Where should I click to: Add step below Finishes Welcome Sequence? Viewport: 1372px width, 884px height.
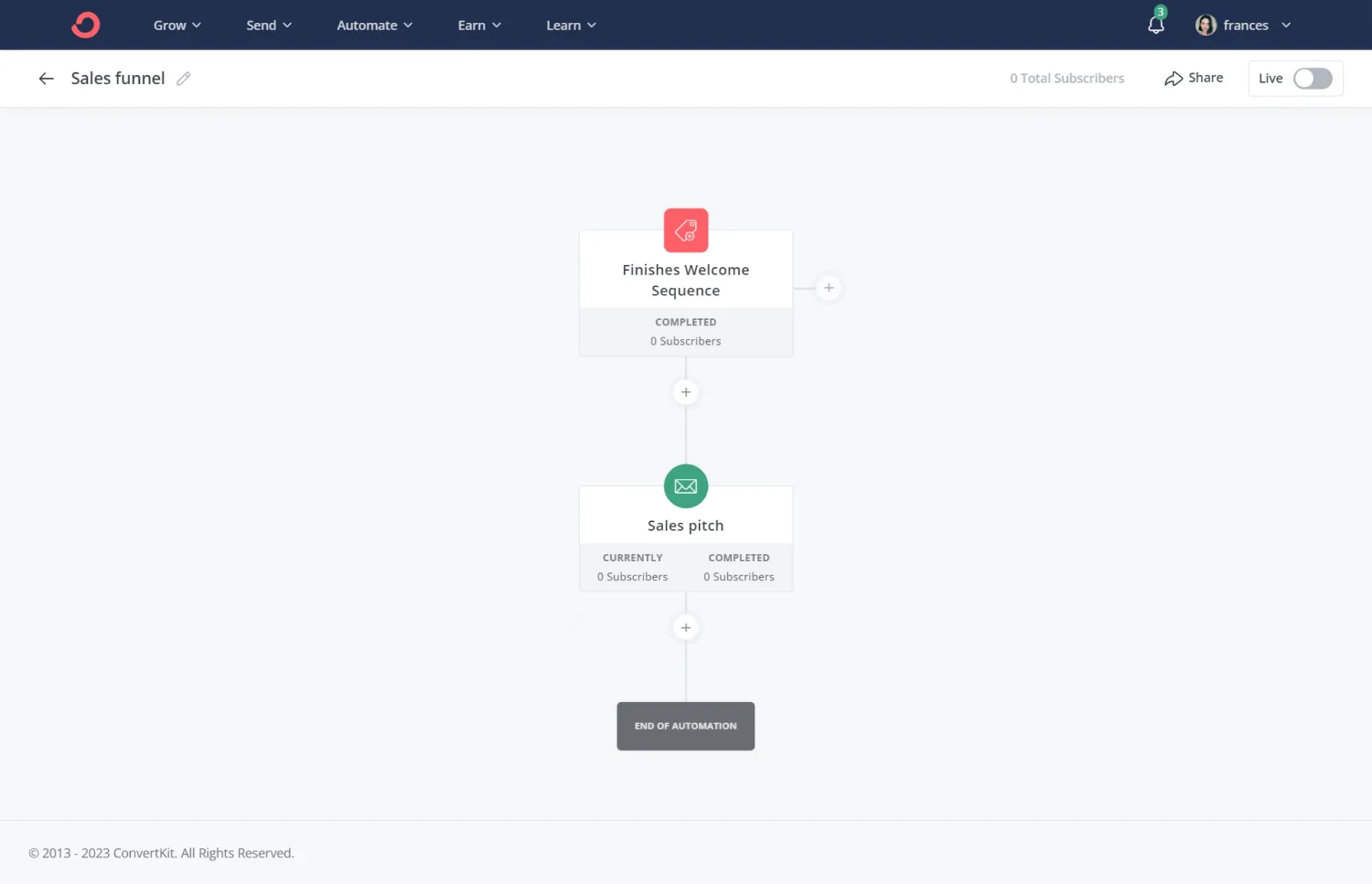[685, 392]
